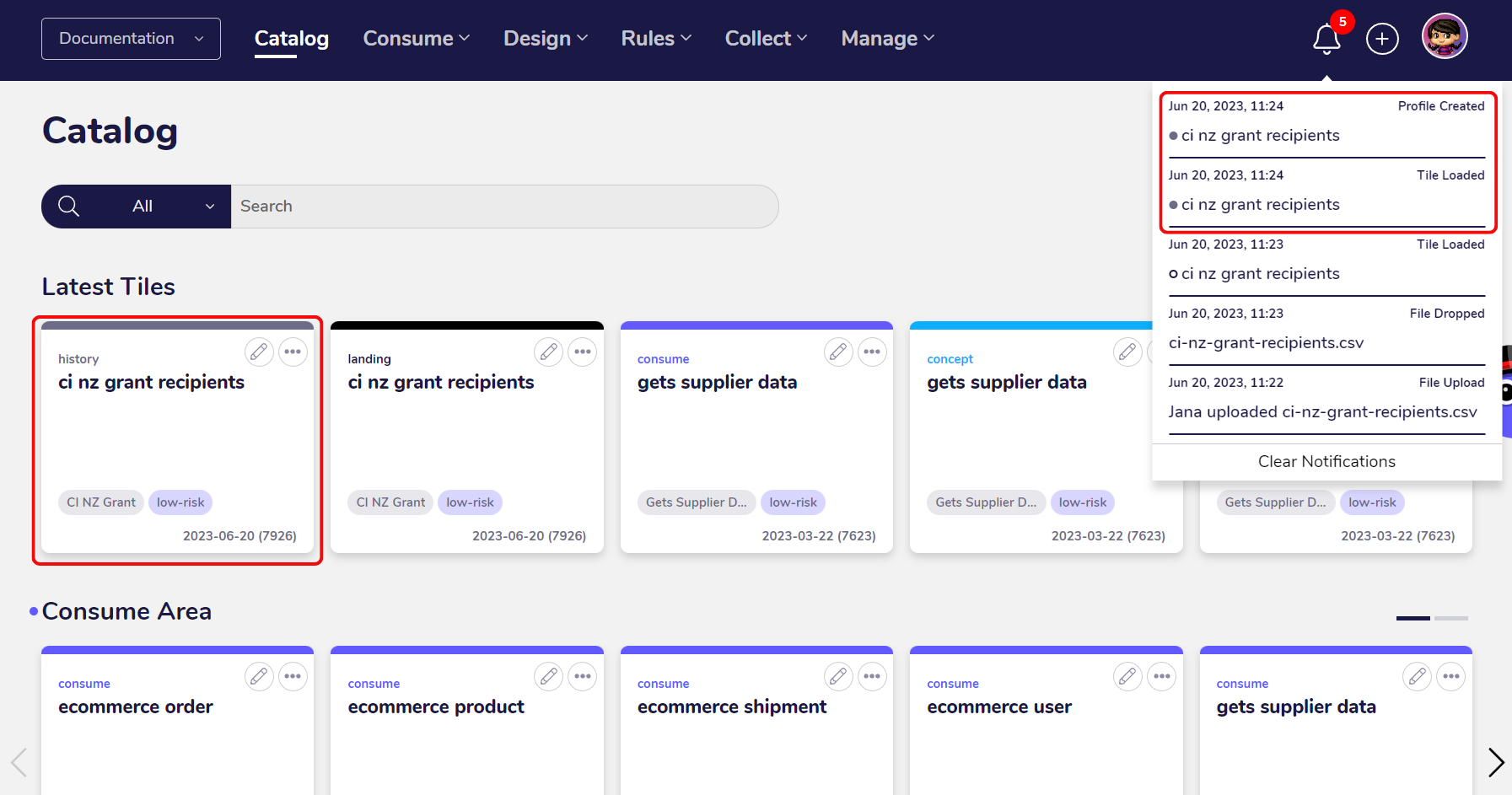Edit the ecommerce product tile

(549, 676)
